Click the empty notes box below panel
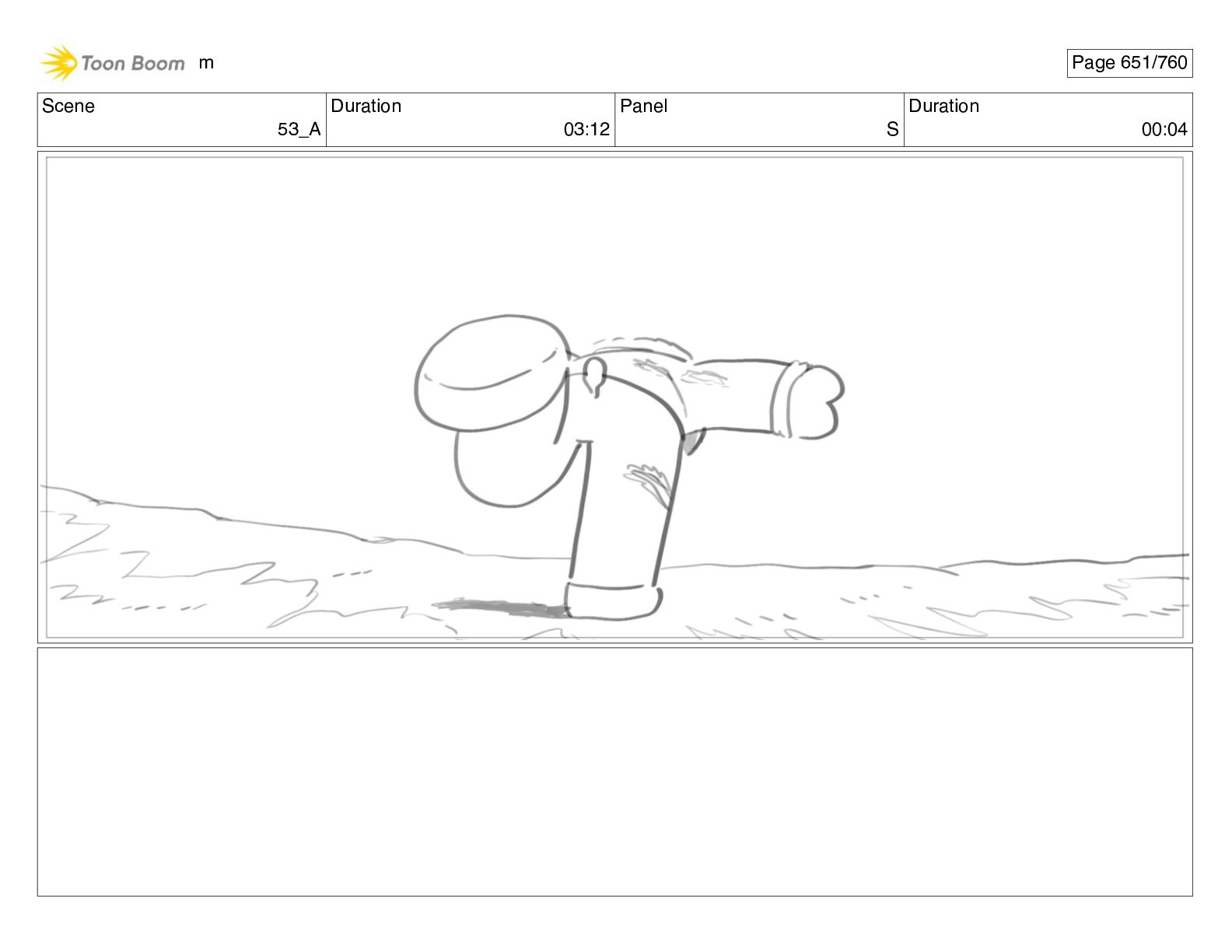This screenshot has width=1232, height=952. click(614, 772)
